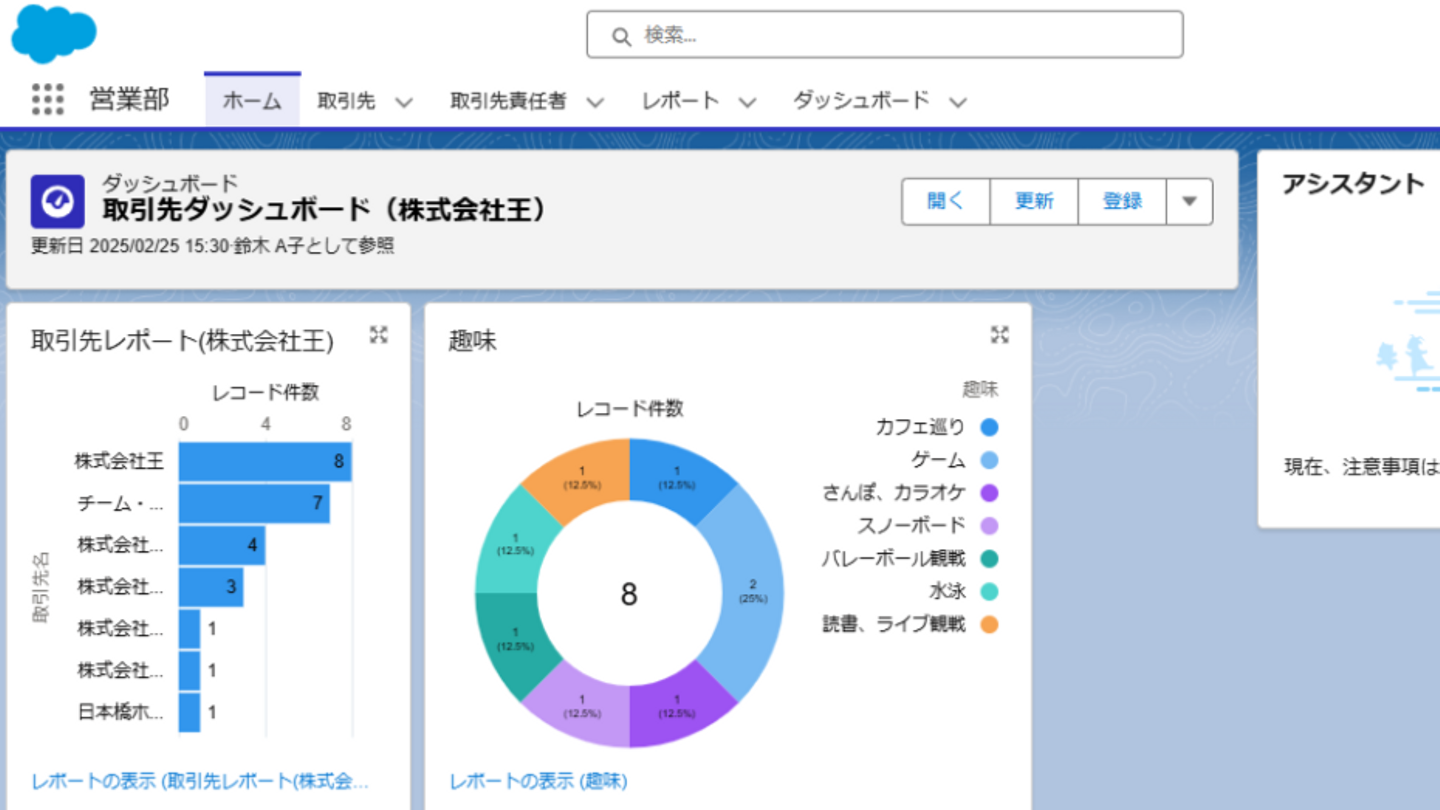Expand more dashboard actions dropdown arrow
Image resolution: width=1440 pixels, height=810 pixels.
click(x=1189, y=202)
